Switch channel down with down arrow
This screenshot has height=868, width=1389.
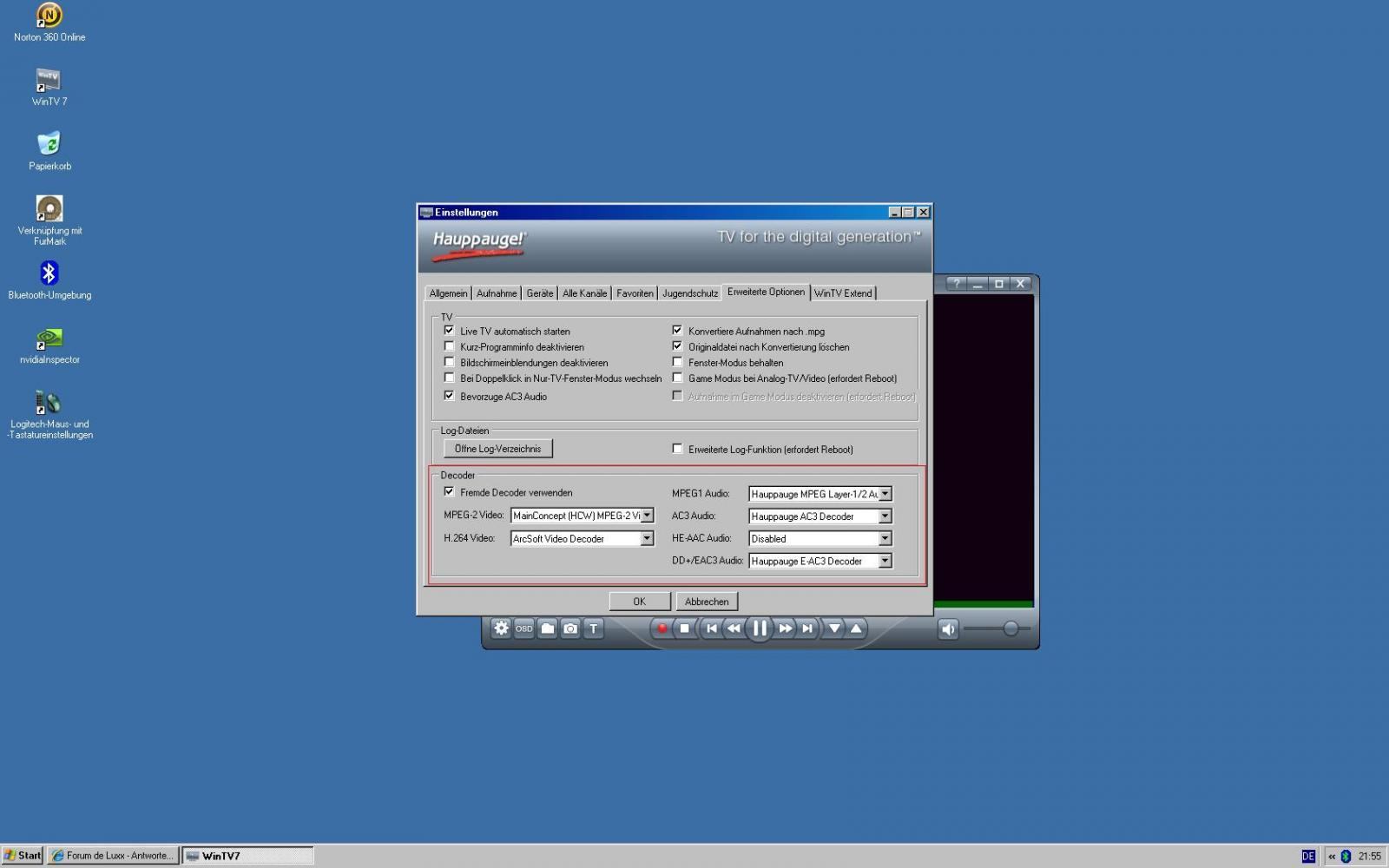click(x=834, y=628)
